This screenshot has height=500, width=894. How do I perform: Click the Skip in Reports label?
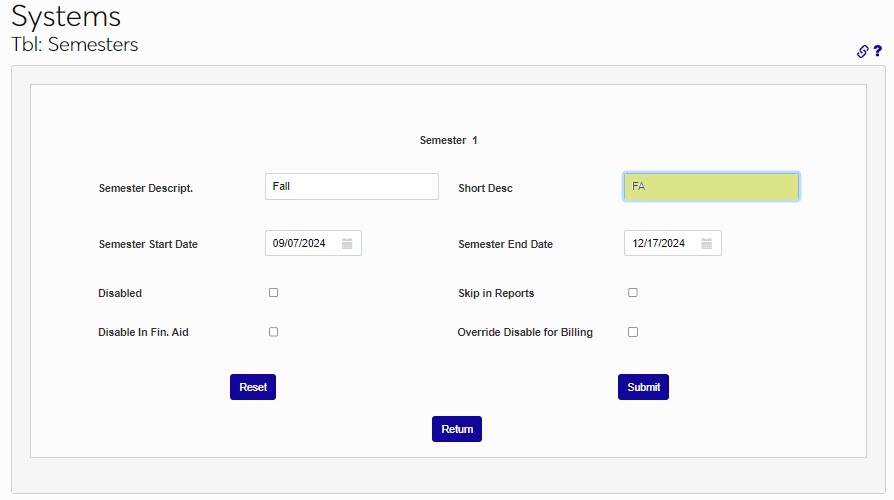(x=496, y=294)
